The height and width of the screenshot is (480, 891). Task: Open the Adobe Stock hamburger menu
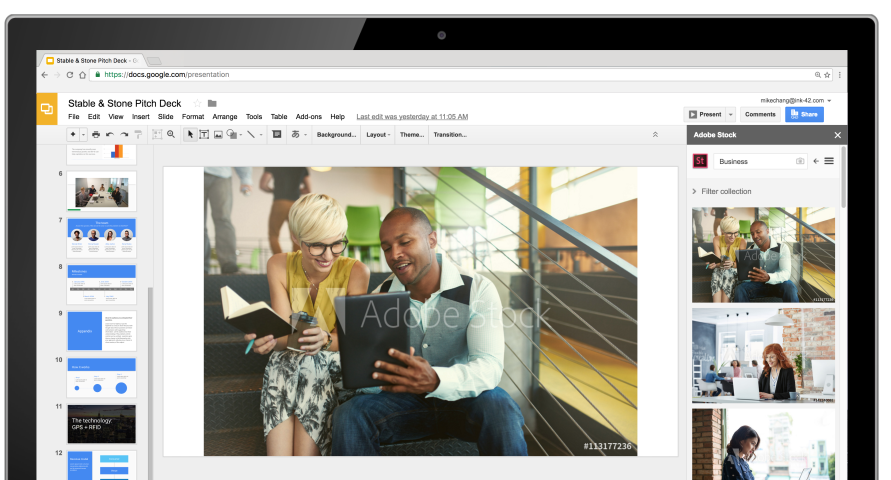pos(829,161)
